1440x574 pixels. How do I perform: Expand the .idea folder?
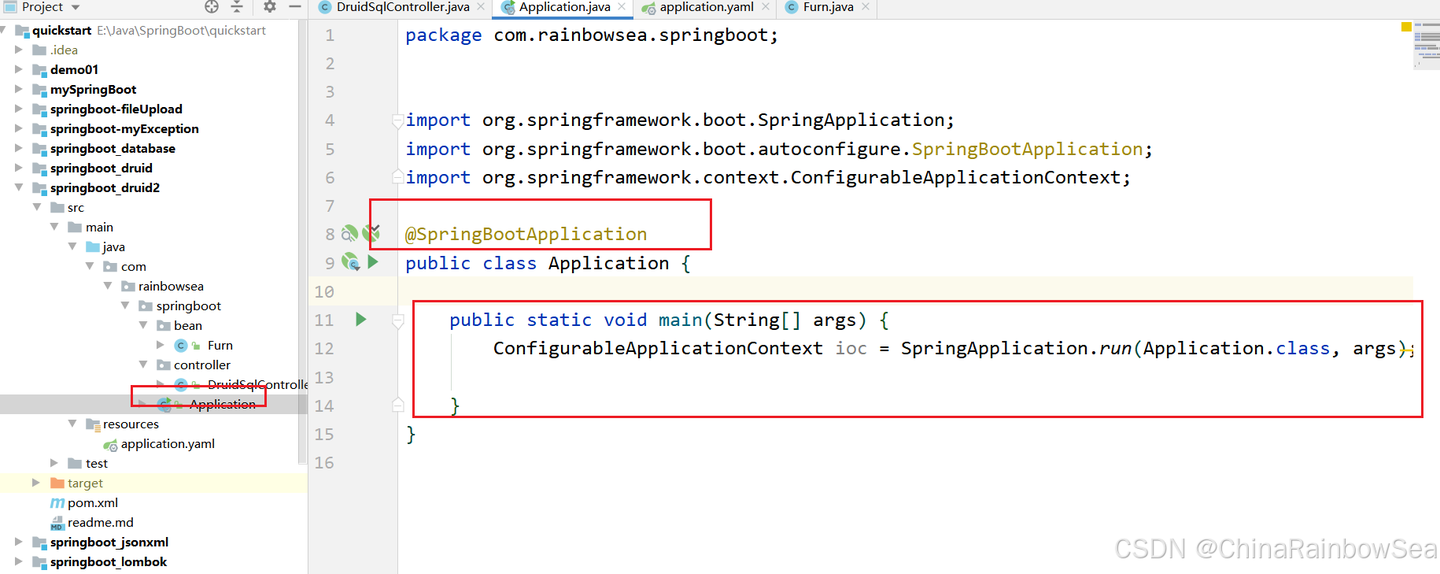click(x=19, y=50)
